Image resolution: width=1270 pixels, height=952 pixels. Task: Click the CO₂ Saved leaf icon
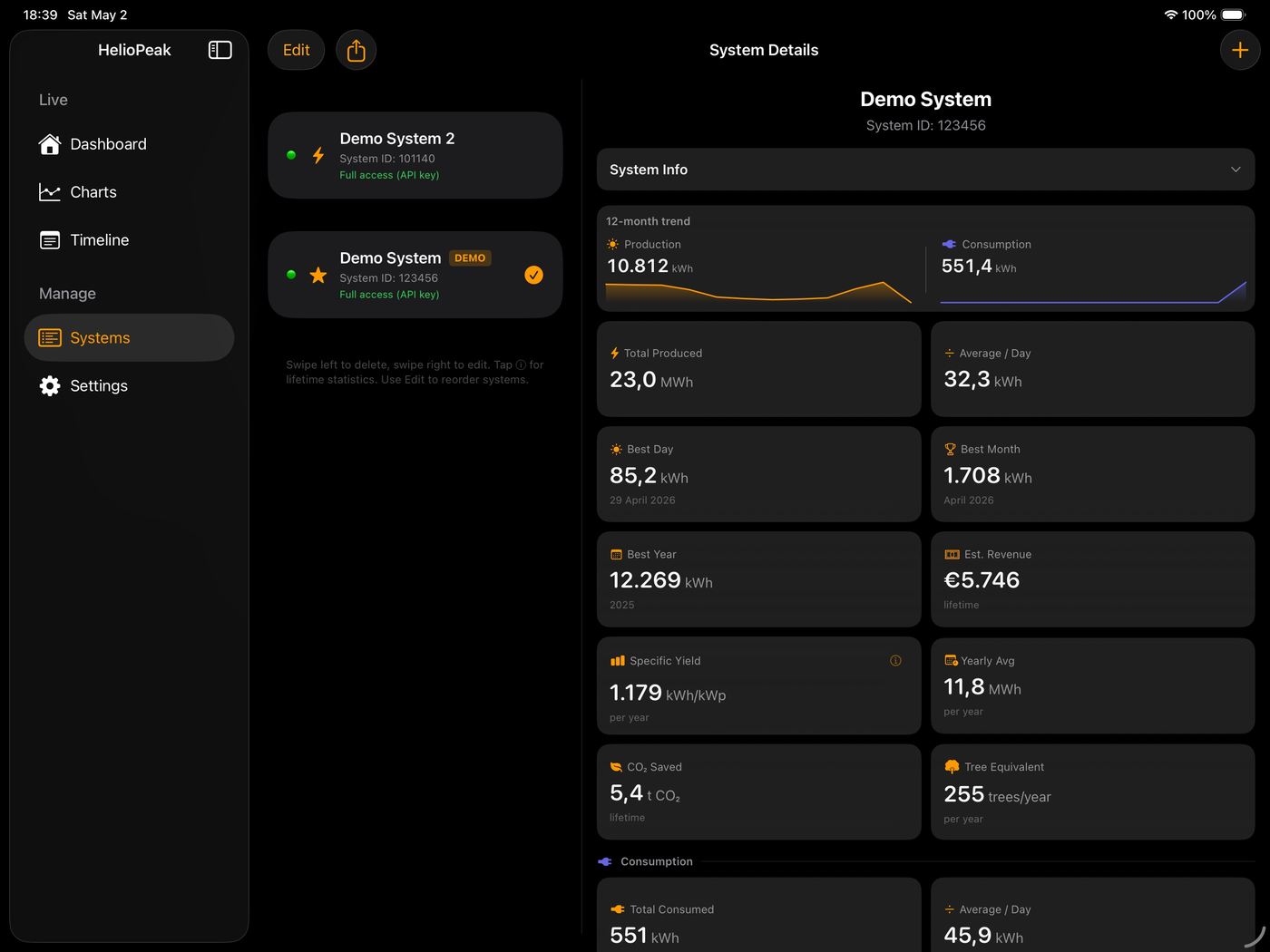point(617,767)
